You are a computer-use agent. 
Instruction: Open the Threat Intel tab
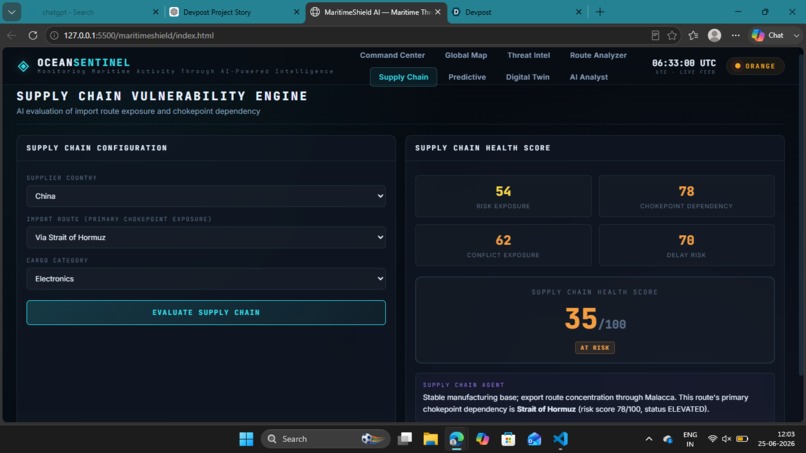pos(528,55)
